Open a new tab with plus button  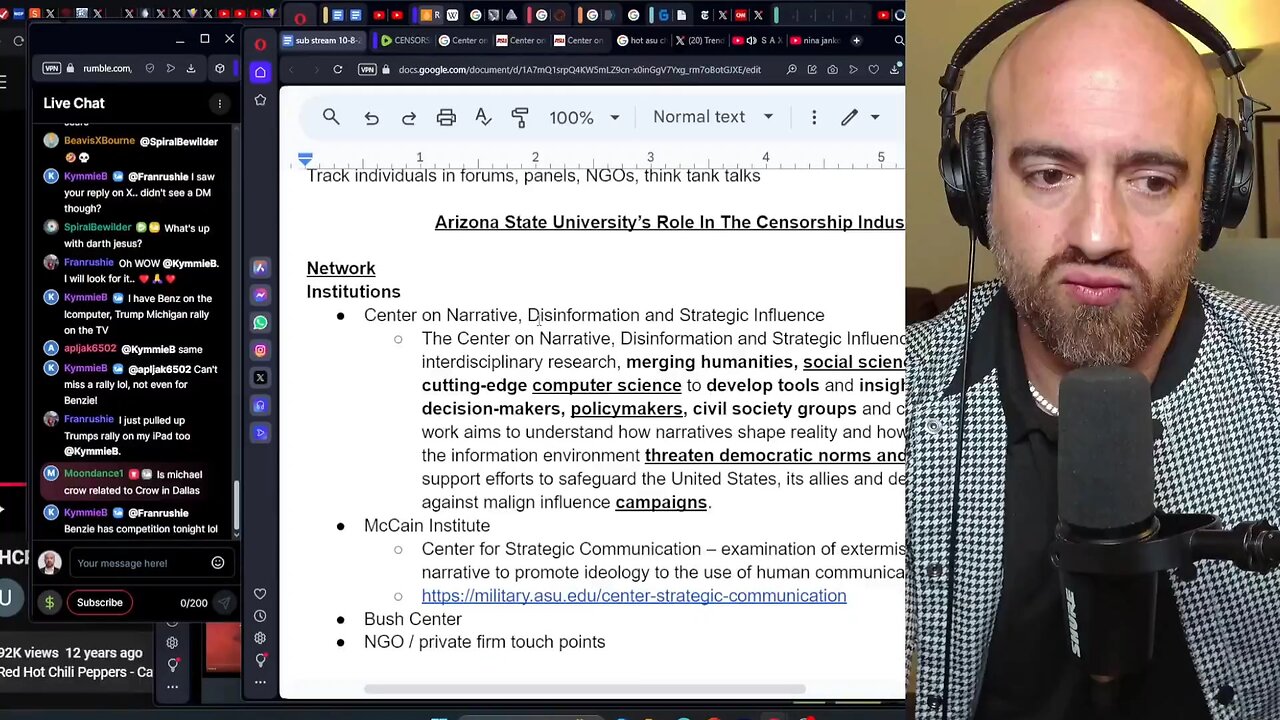(856, 41)
